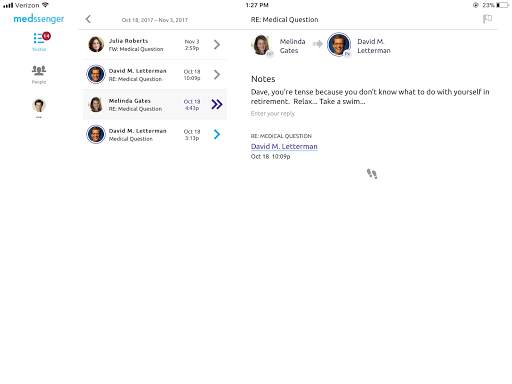This screenshot has width=512, height=384.
Task: Click the Oct 18 4:43p timestamp
Action: (x=192, y=105)
